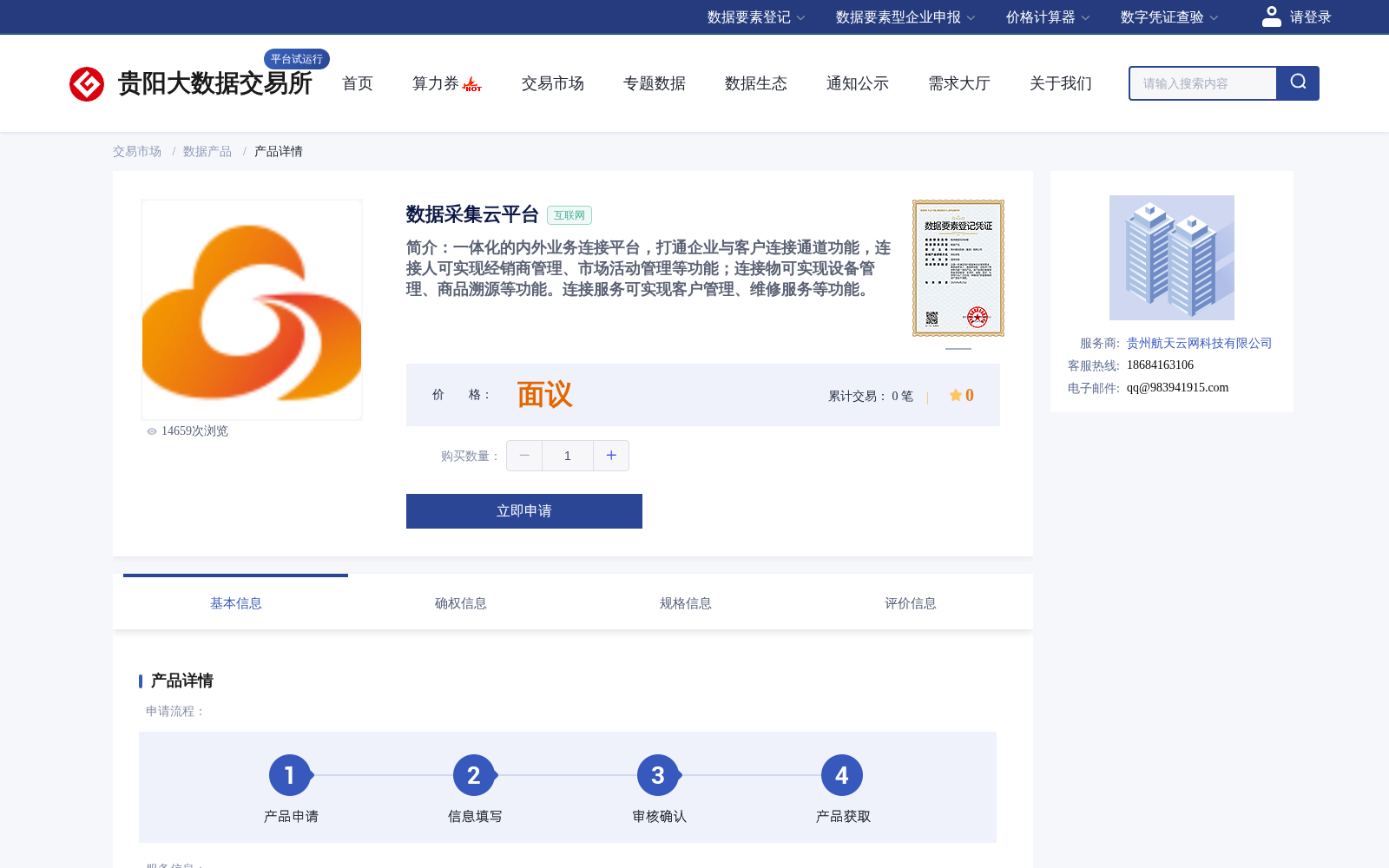This screenshot has height=868, width=1389.
Task: Click the product title 数据采集云平台
Action: 472,214
